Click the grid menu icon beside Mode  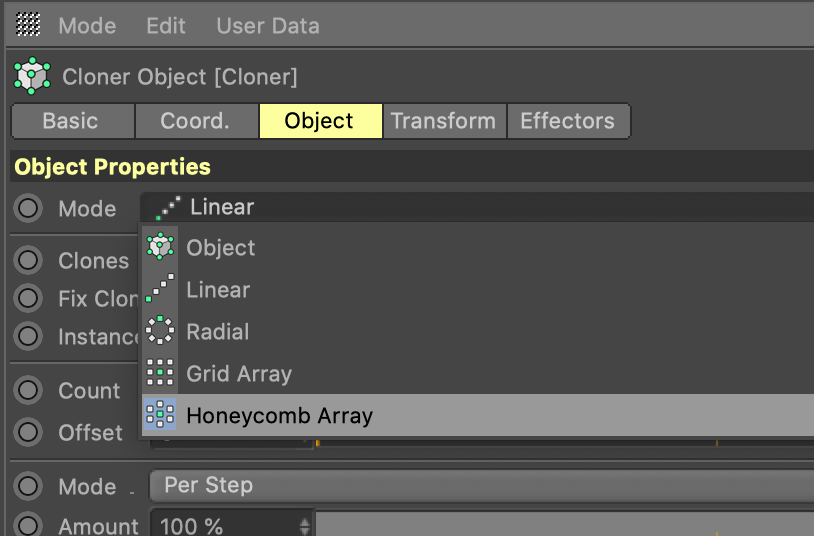coord(29,25)
